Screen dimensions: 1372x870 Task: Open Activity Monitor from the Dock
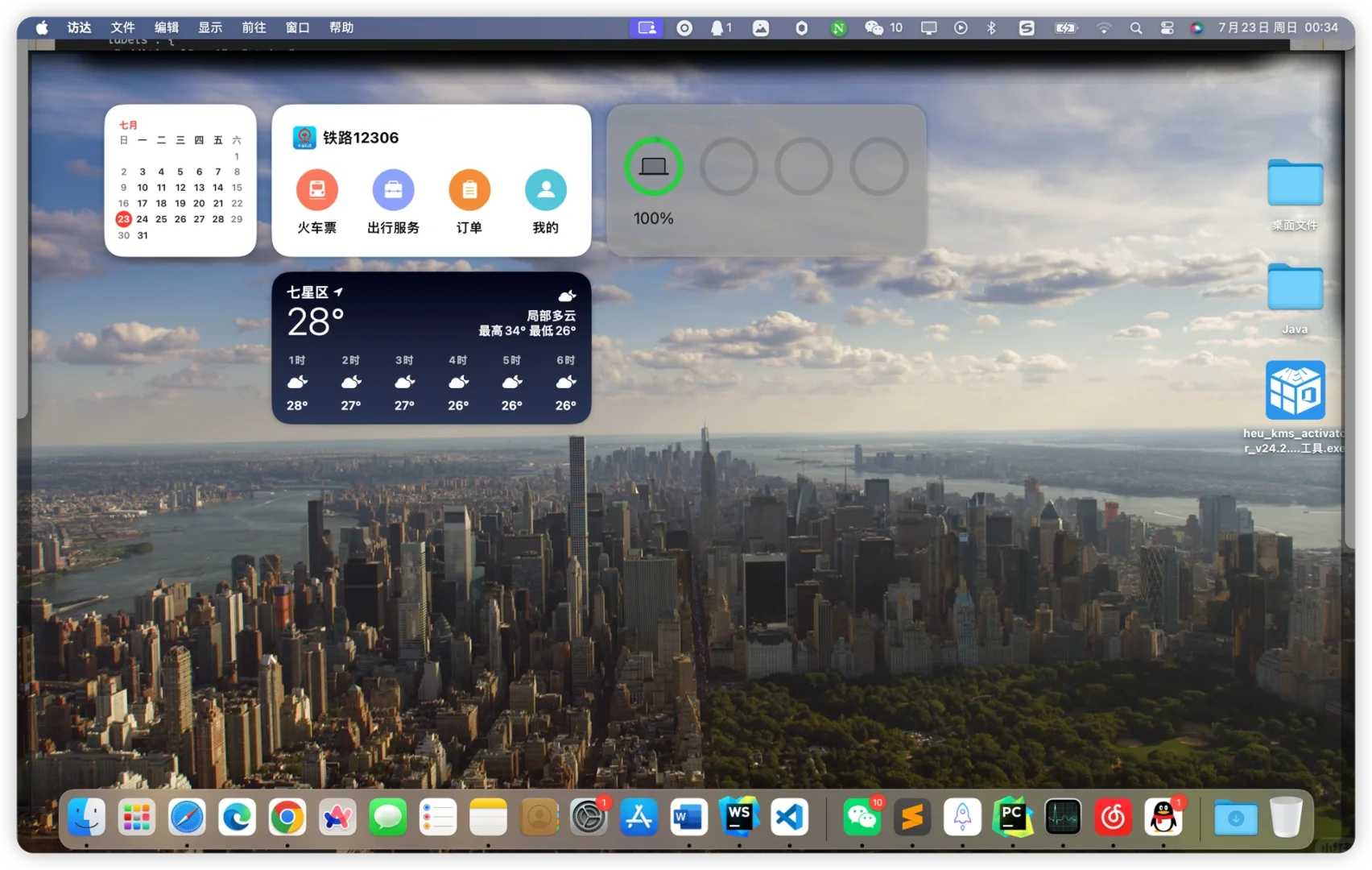click(1063, 818)
